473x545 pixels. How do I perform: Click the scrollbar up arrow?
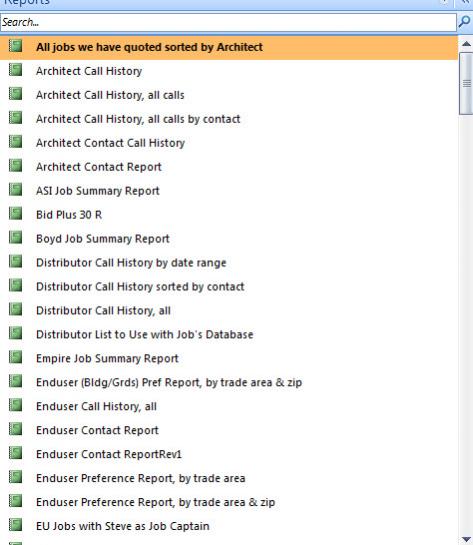pyautogui.click(x=466, y=44)
